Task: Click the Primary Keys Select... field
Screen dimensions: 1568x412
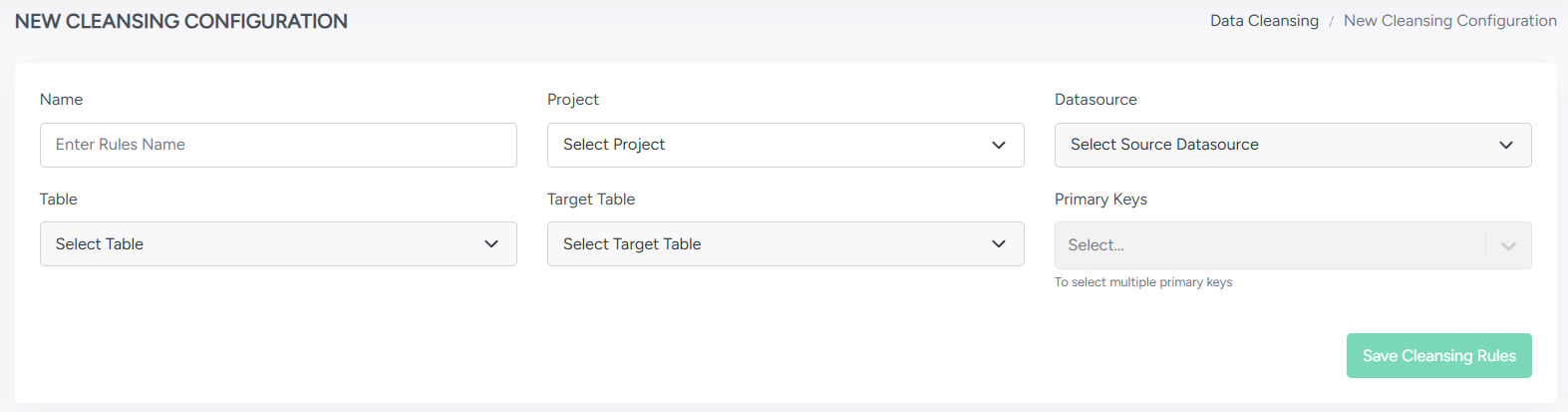Action: coord(1266,245)
